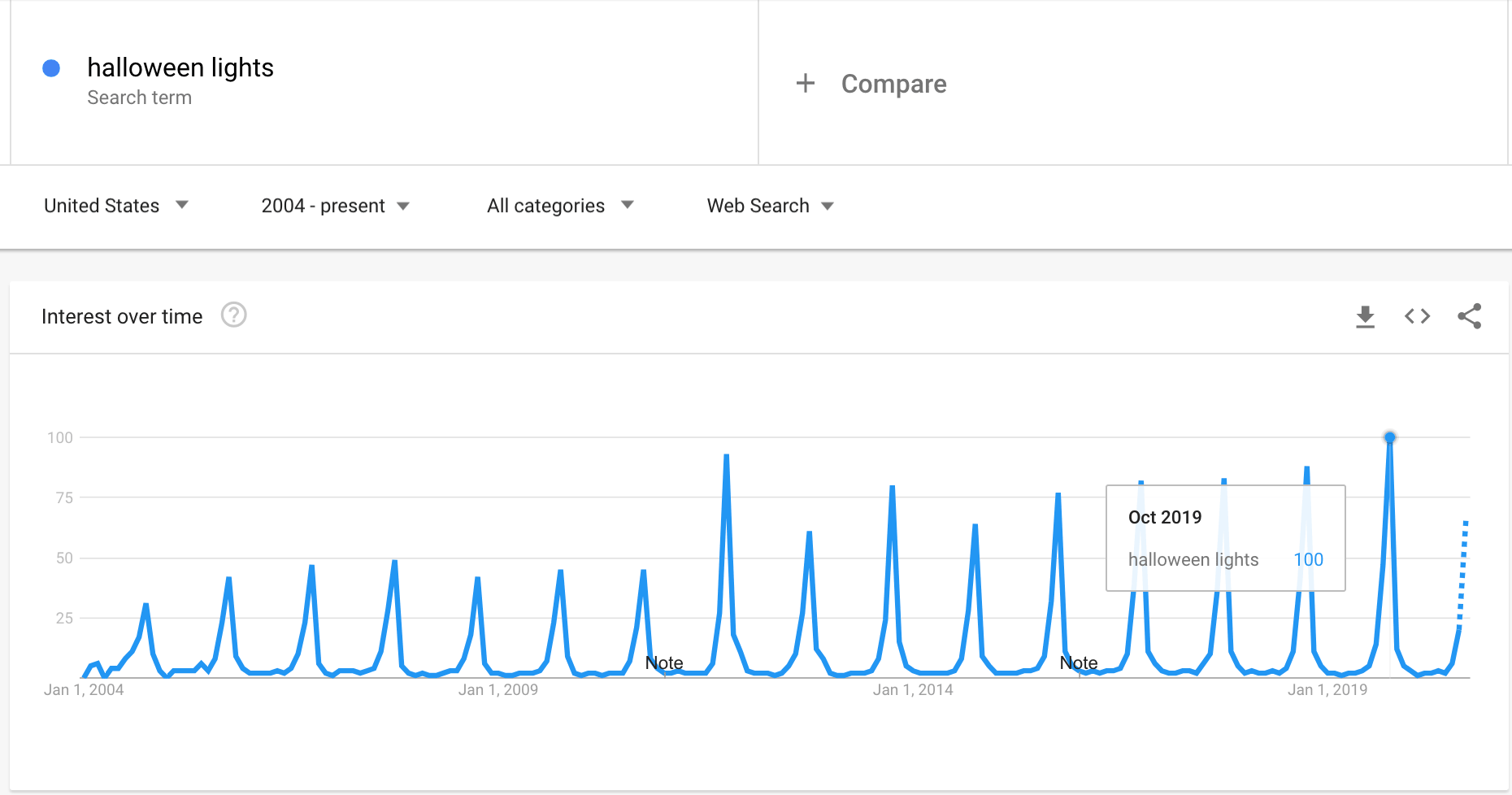Change the Web Search type dropdown
1512x795 pixels.
770,206
